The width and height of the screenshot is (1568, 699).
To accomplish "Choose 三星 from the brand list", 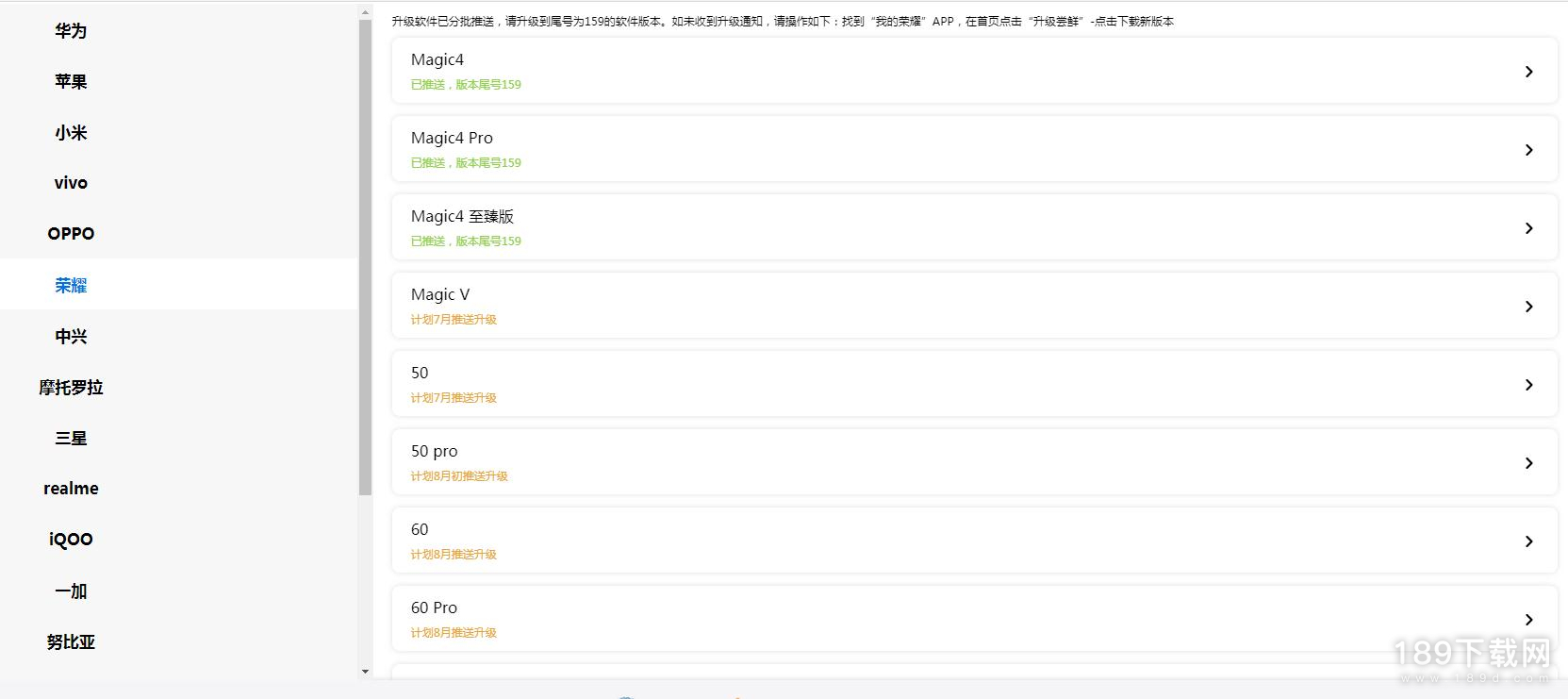I will [71, 438].
